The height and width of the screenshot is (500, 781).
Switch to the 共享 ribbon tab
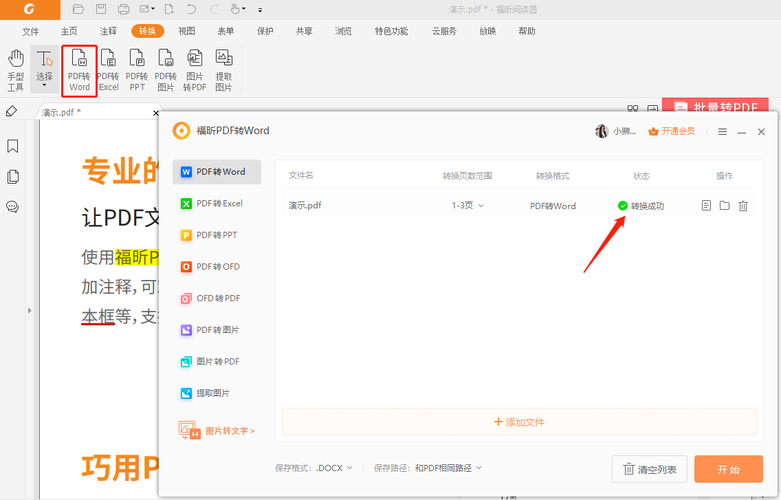click(304, 31)
